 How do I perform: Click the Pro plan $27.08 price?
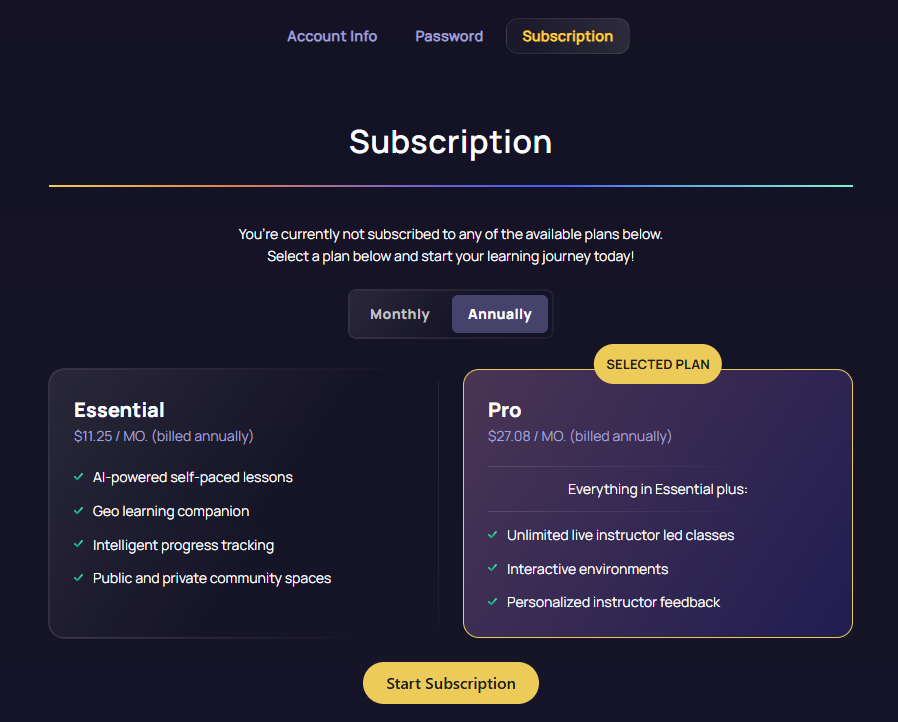click(579, 436)
